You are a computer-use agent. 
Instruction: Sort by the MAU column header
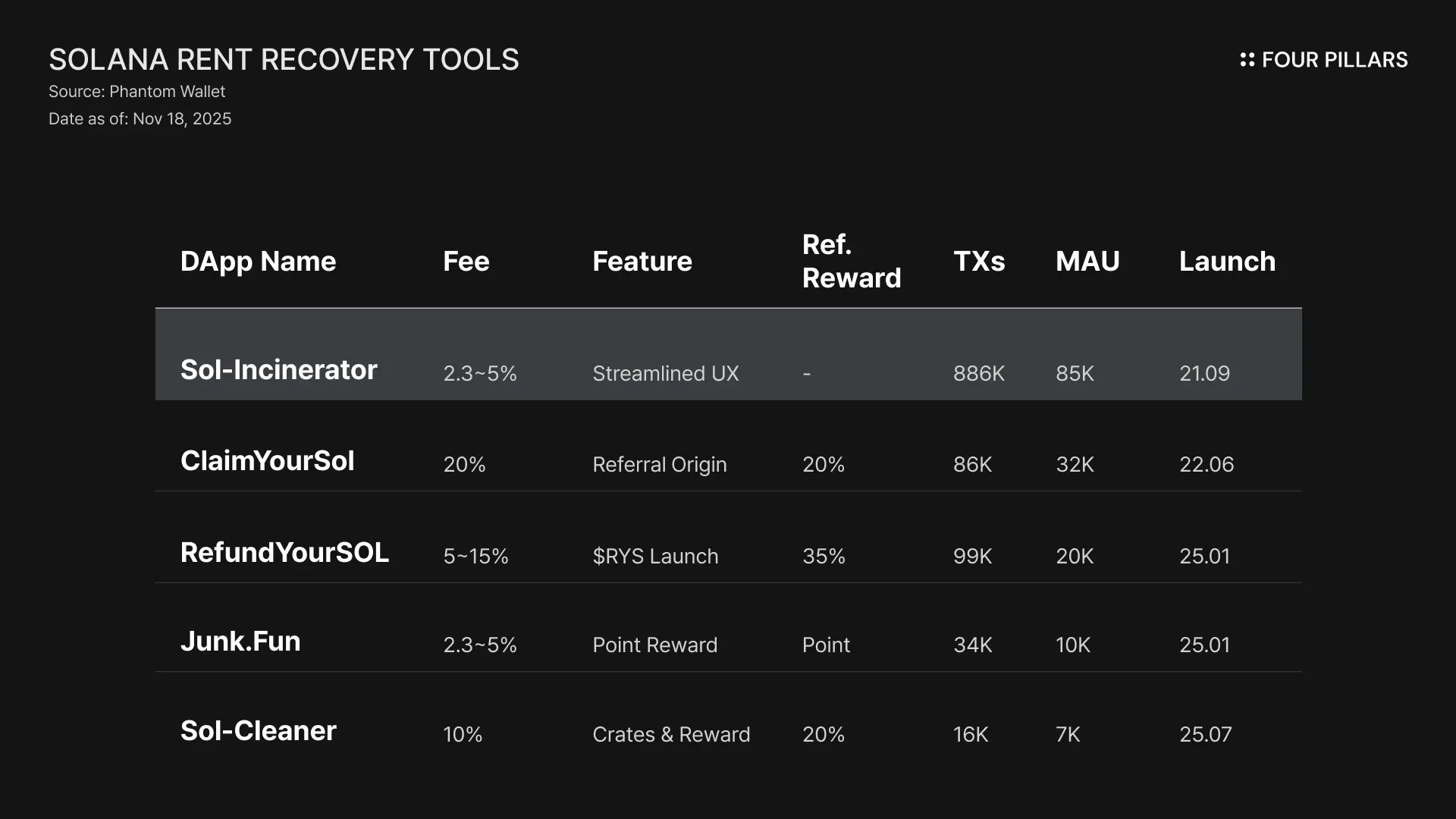[x=1087, y=262]
